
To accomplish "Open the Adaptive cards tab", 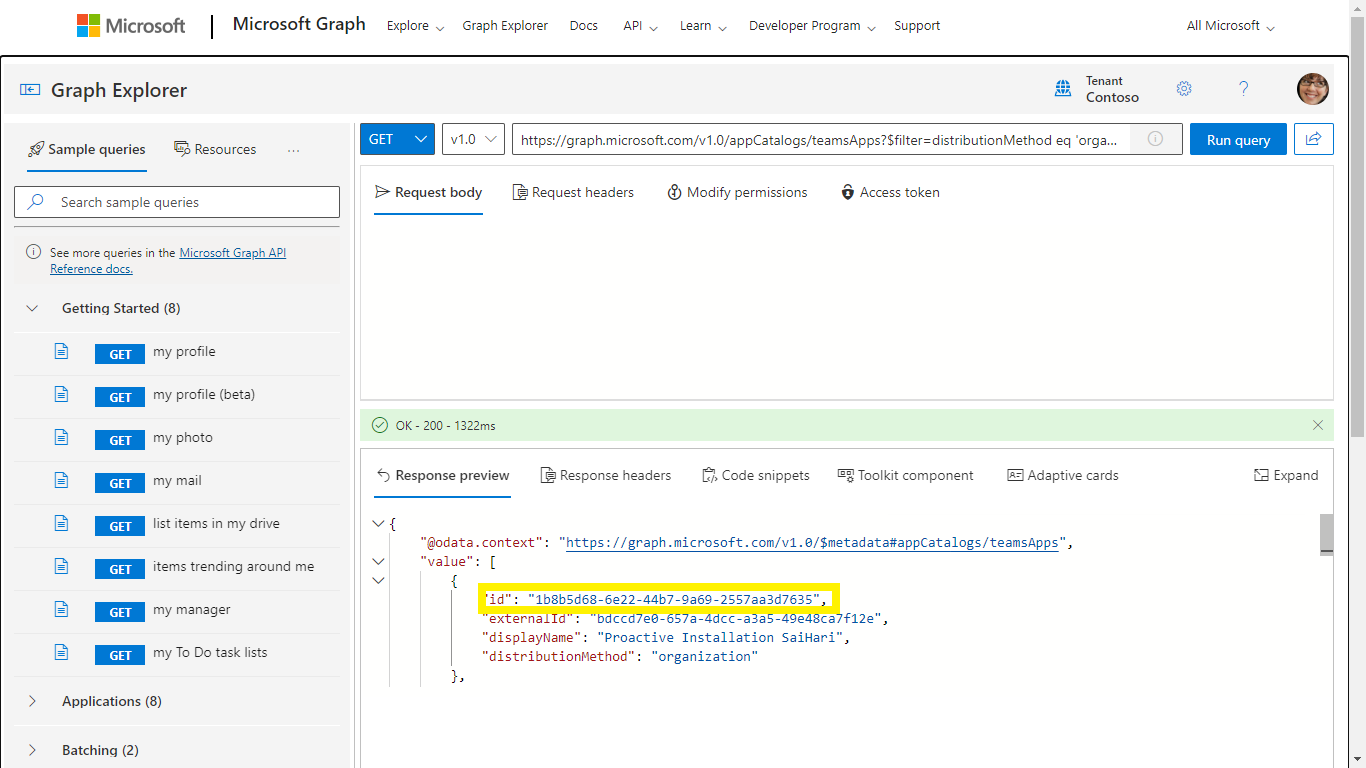I will 1063,475.
